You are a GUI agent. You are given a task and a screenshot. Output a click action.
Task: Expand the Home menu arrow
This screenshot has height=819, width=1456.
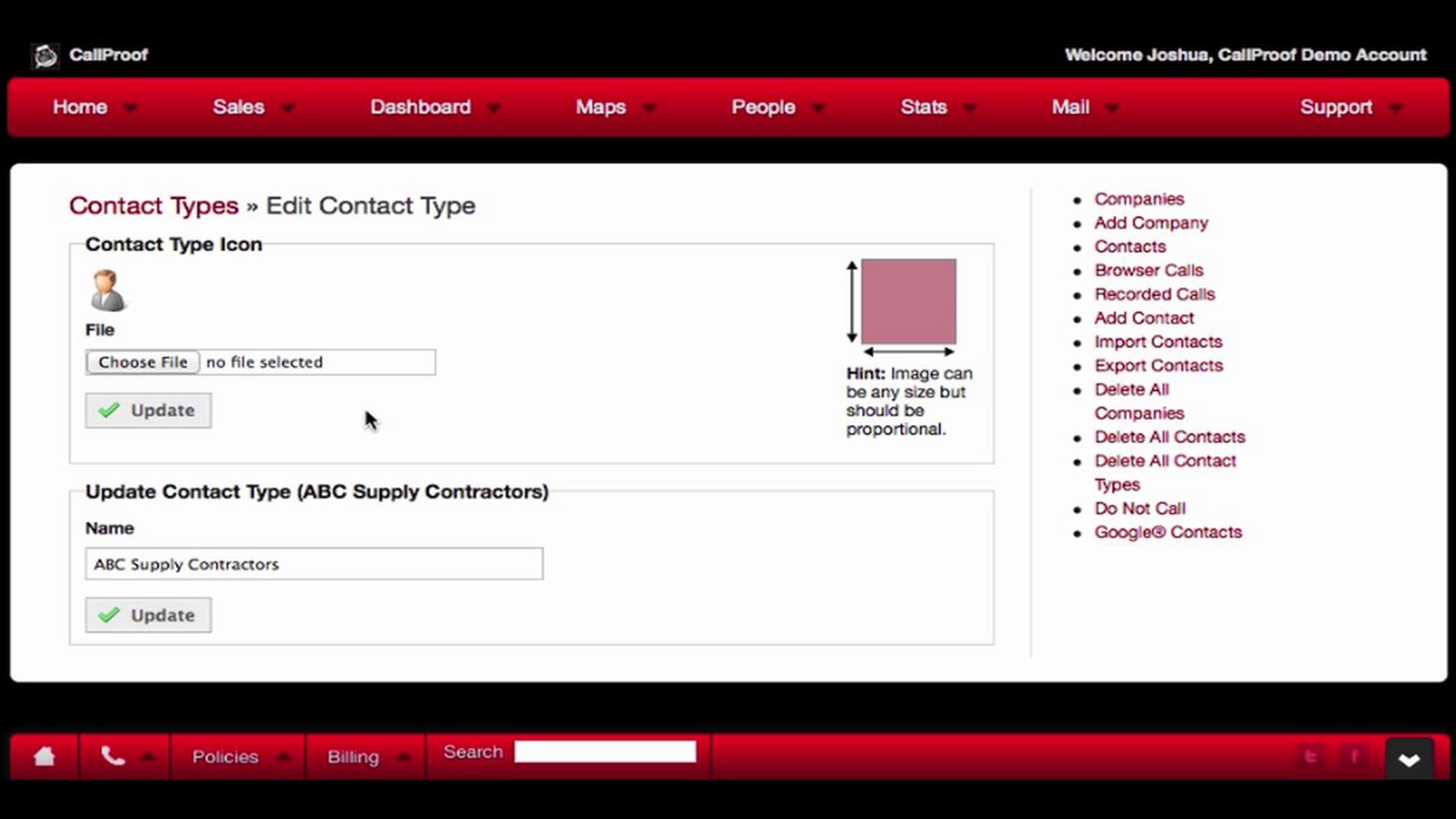coord(130,109)
